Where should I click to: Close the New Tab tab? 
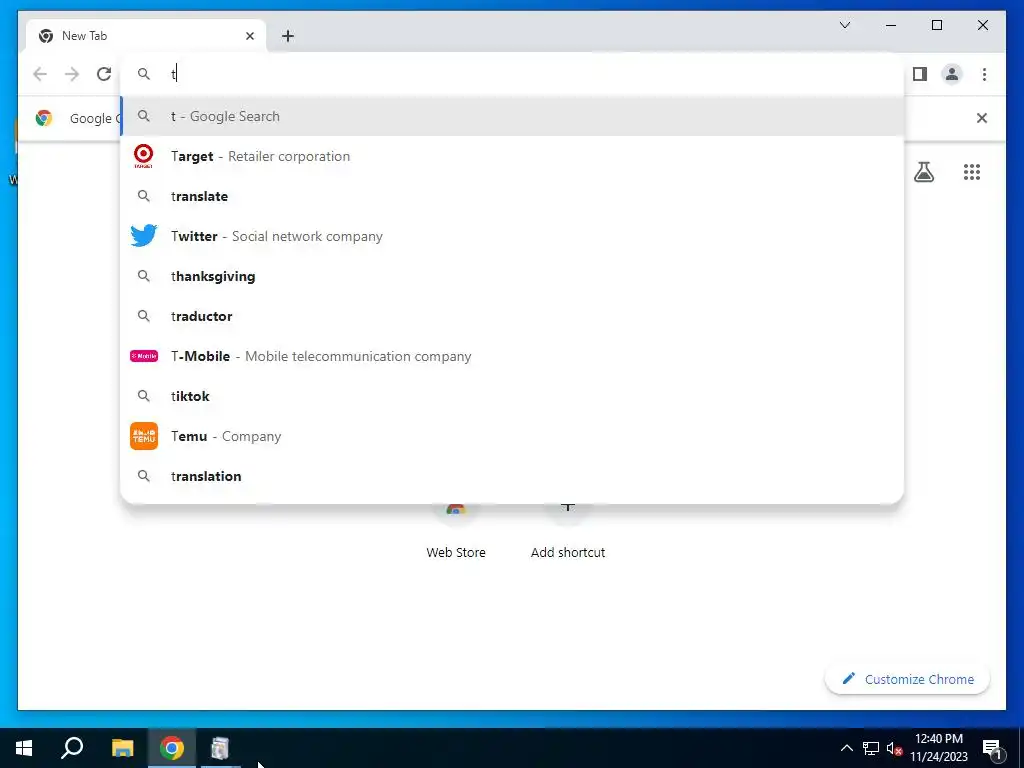[249, 36]
